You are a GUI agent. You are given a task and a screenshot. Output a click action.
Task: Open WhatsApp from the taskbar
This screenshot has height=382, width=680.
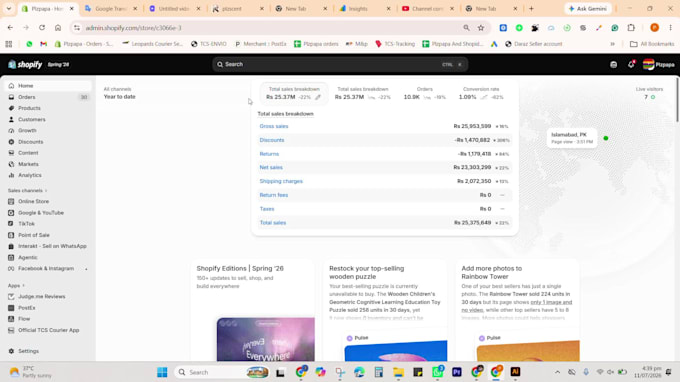(438, 372)
